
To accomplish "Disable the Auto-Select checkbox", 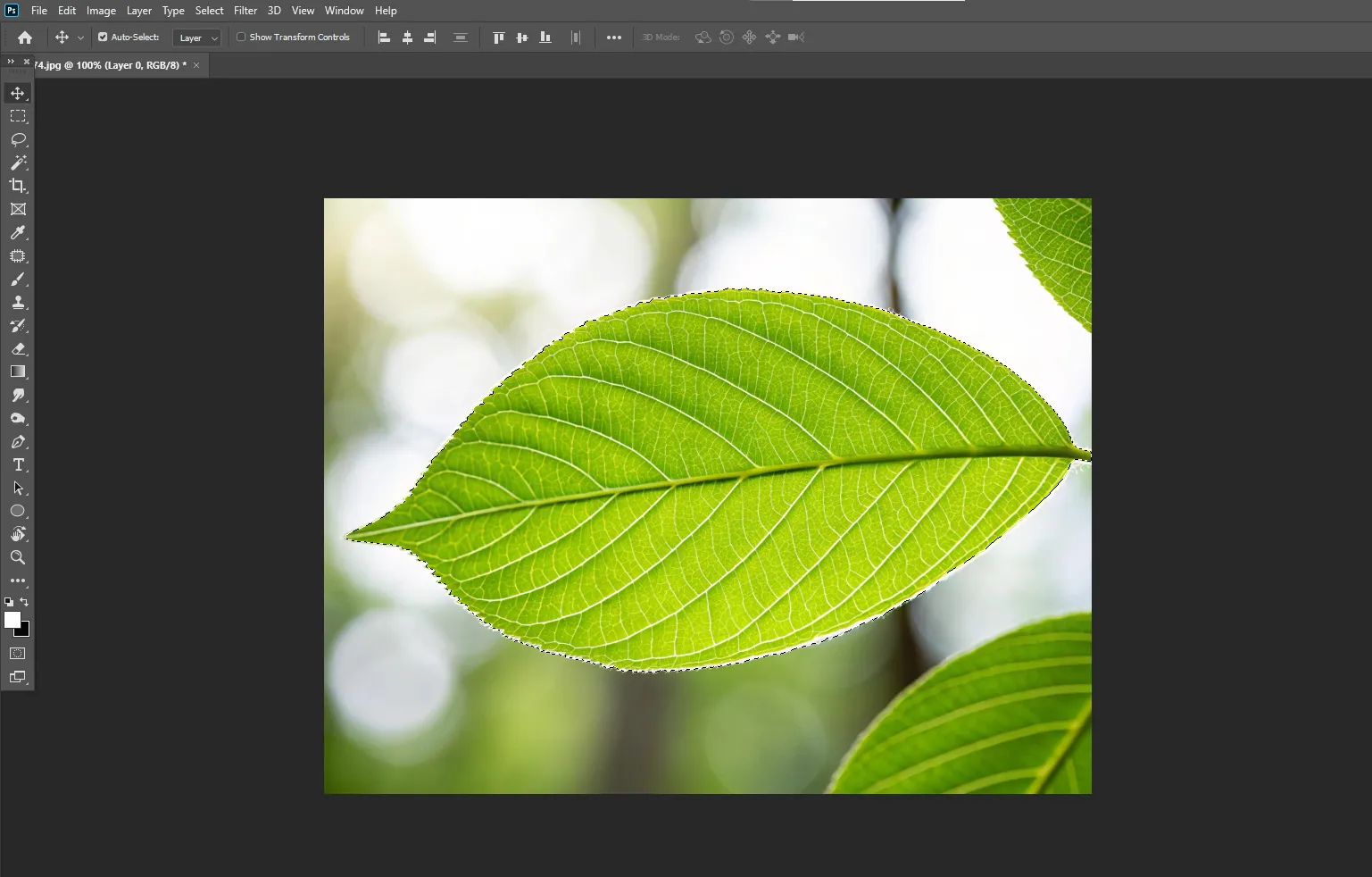I will click(x=103, y=38).
